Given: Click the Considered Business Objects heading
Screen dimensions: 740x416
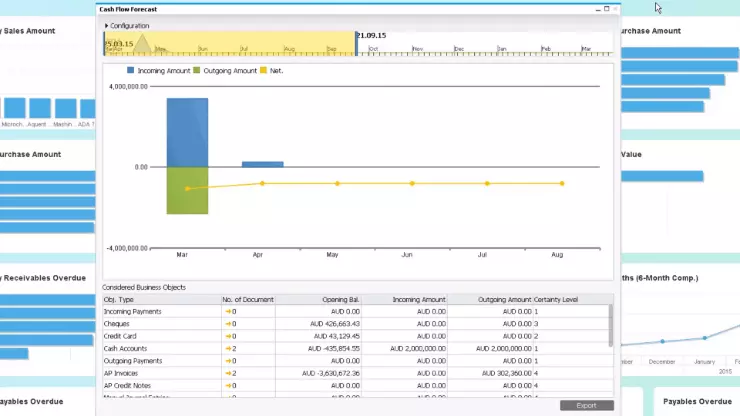Looking at the screenshot, I should coord(144,287).
